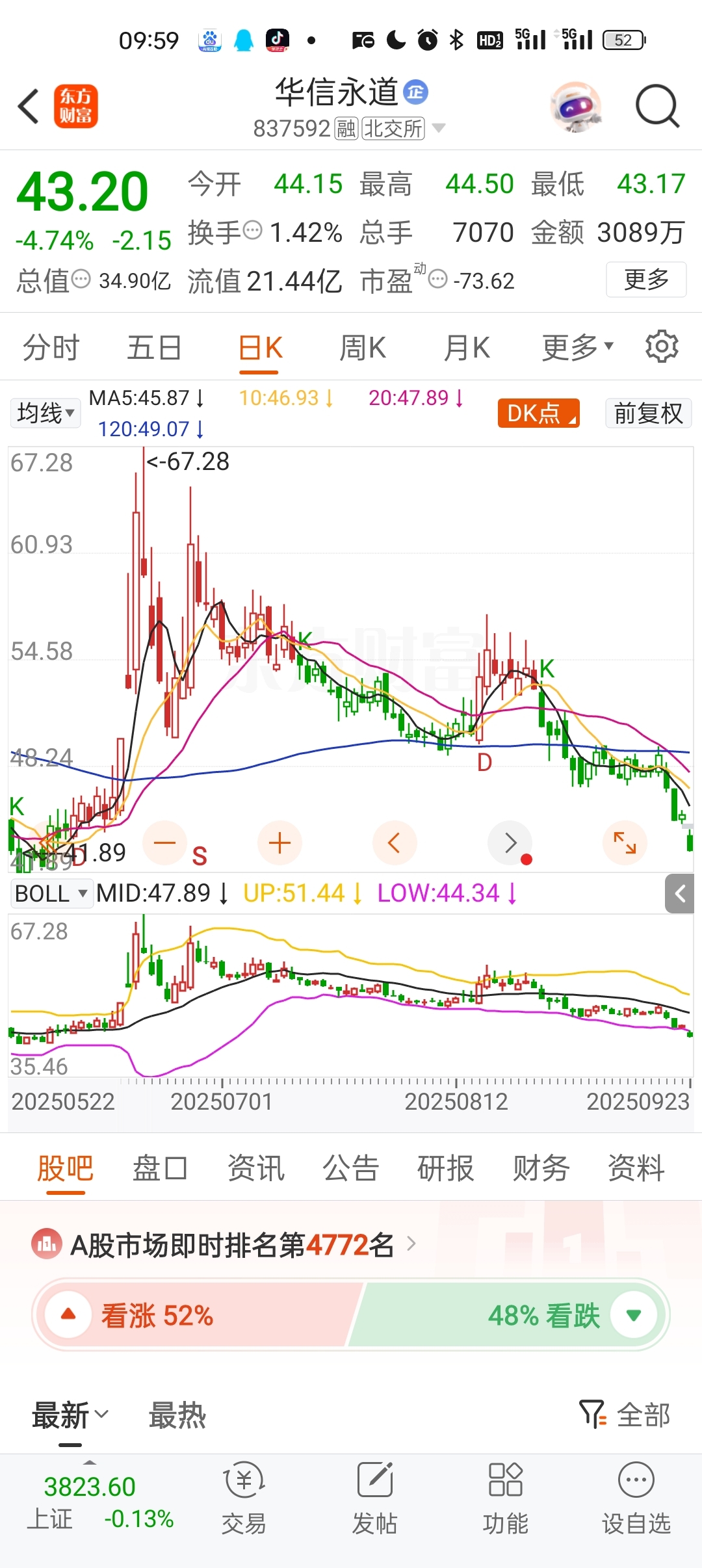Open the 东方财富 logo icon
Viewport: 702px width, 1568px height.
[x=75, y=106]
